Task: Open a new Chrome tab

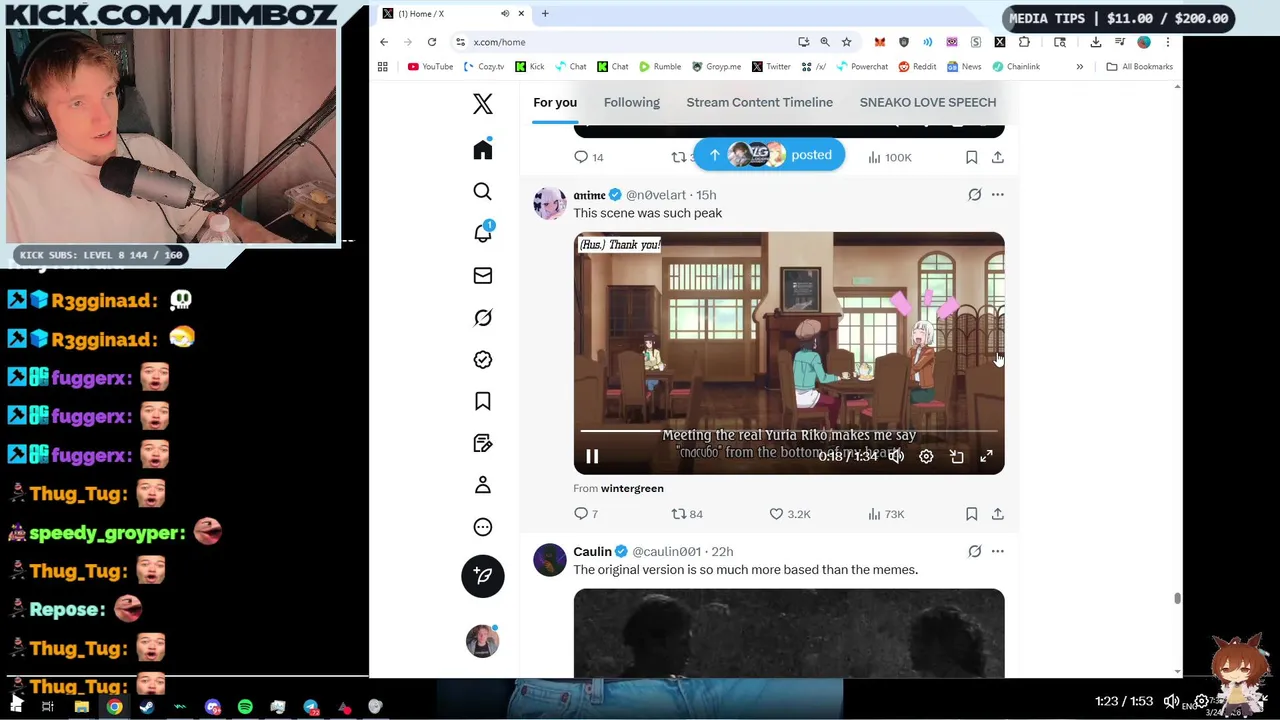Action: pyautogui.click(x=545, y=14)
